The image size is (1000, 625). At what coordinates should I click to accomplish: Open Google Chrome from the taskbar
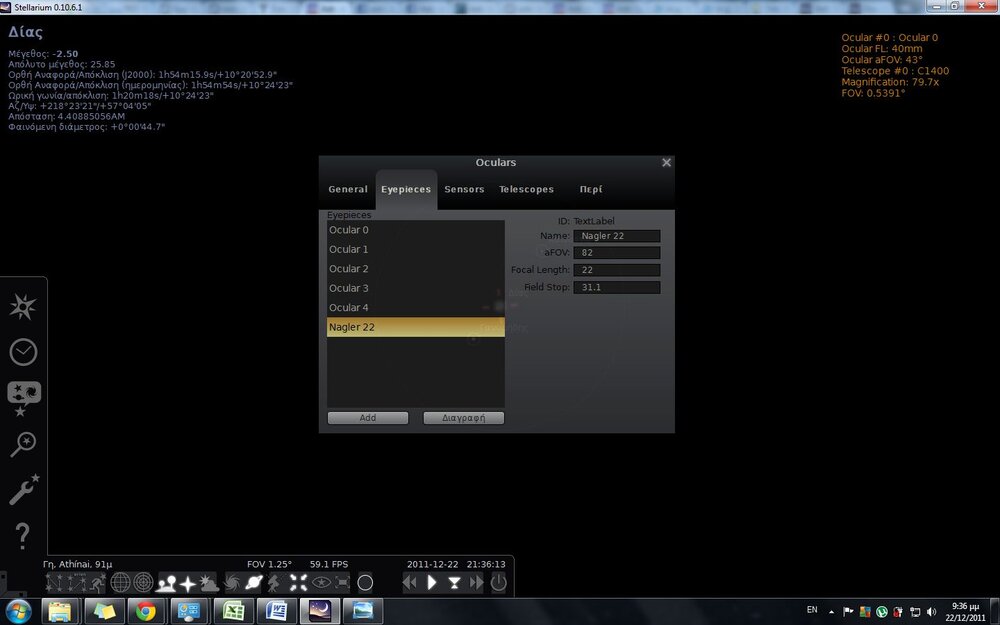click(146, 610)
